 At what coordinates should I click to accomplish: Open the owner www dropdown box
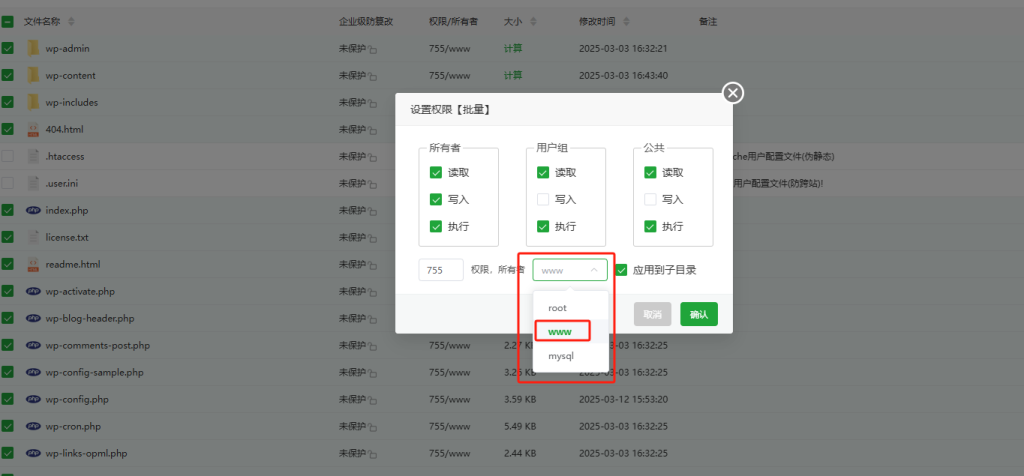pos(570,270)
